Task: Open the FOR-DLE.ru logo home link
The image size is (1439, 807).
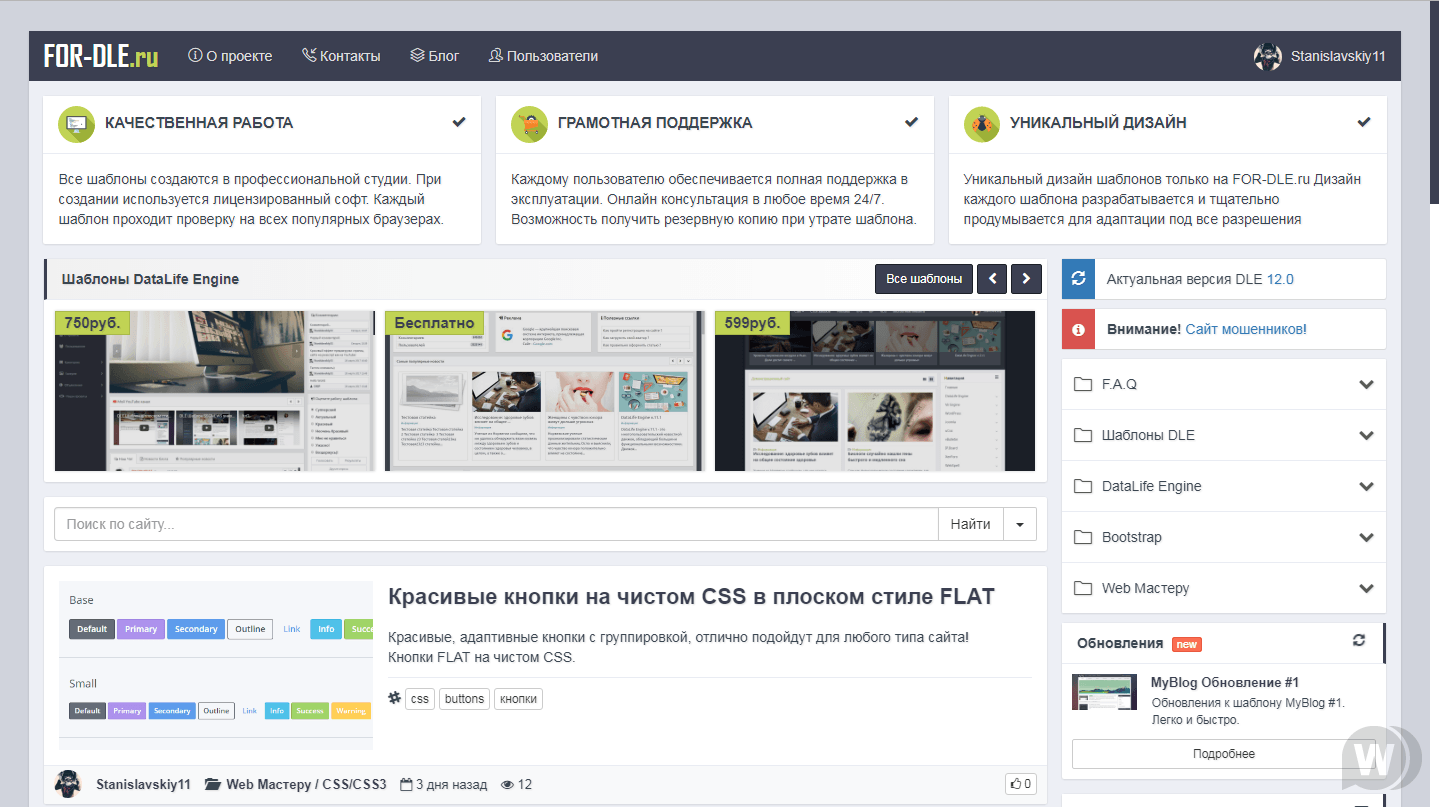Action: click(101, 56)
